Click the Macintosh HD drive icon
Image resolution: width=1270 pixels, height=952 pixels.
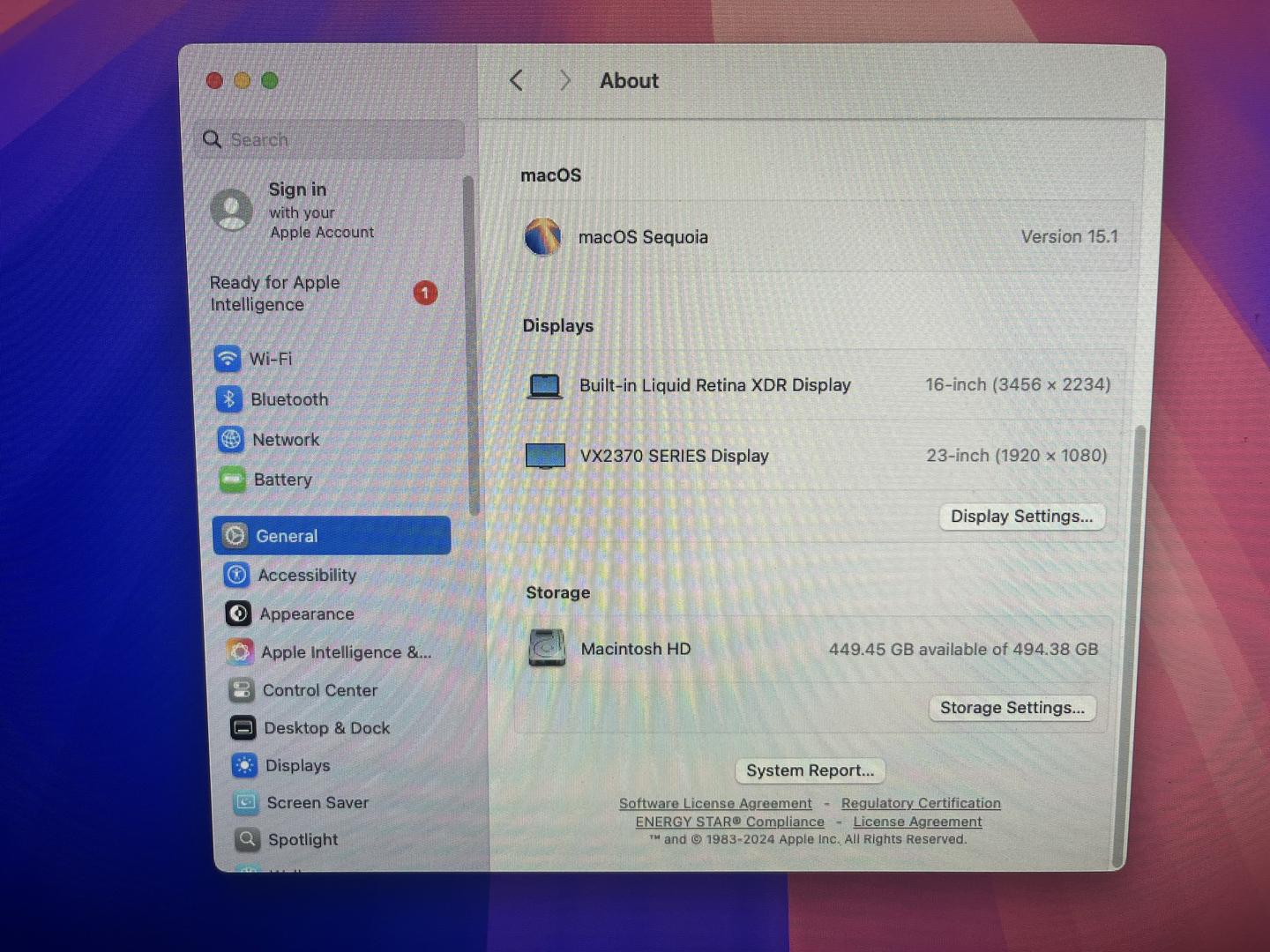(x=548, y=648)
